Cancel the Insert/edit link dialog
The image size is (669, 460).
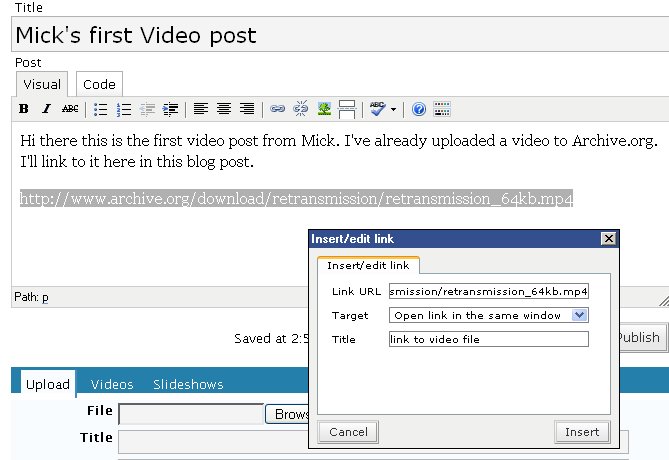[348, 432]
